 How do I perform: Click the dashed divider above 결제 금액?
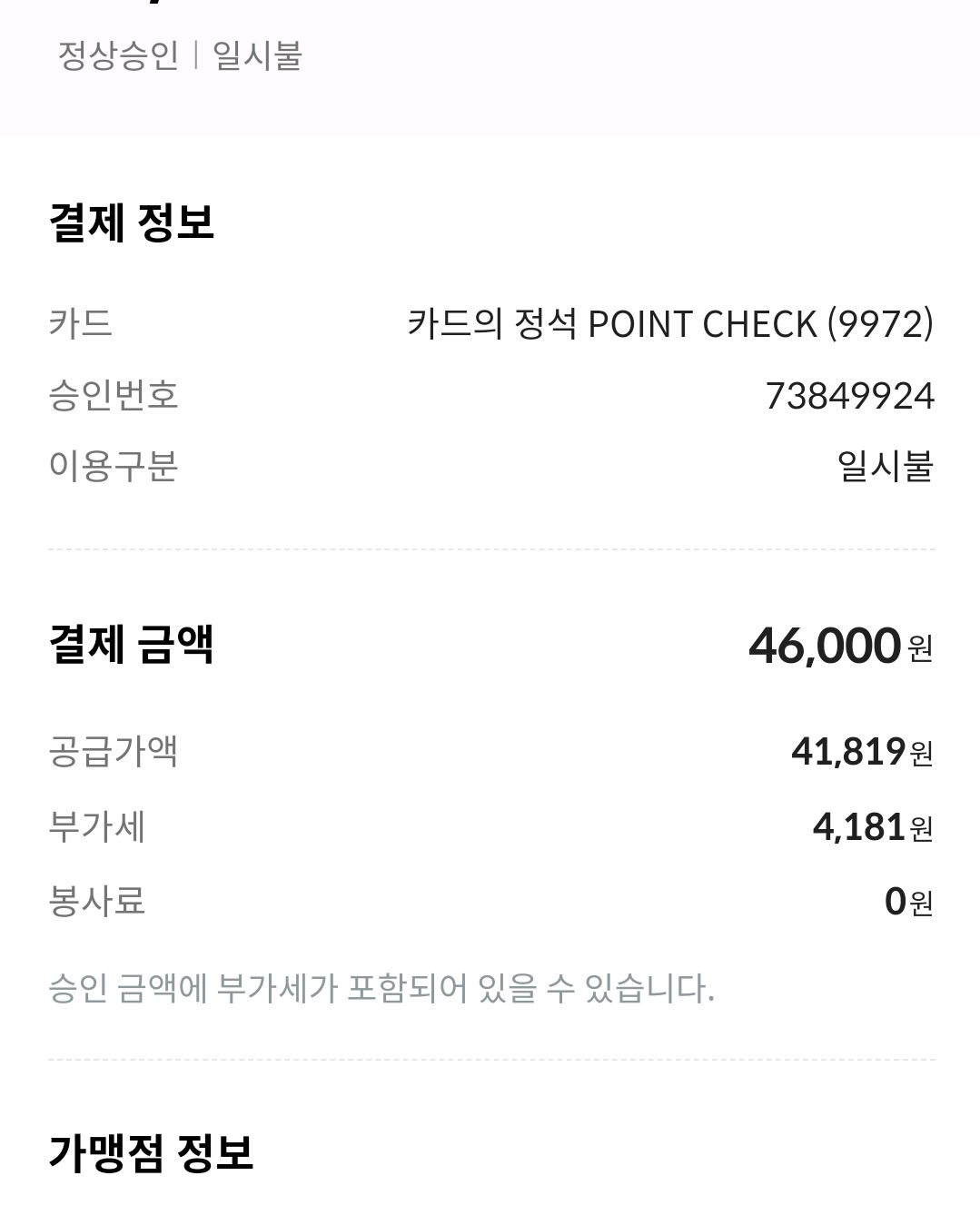point(491,549)
